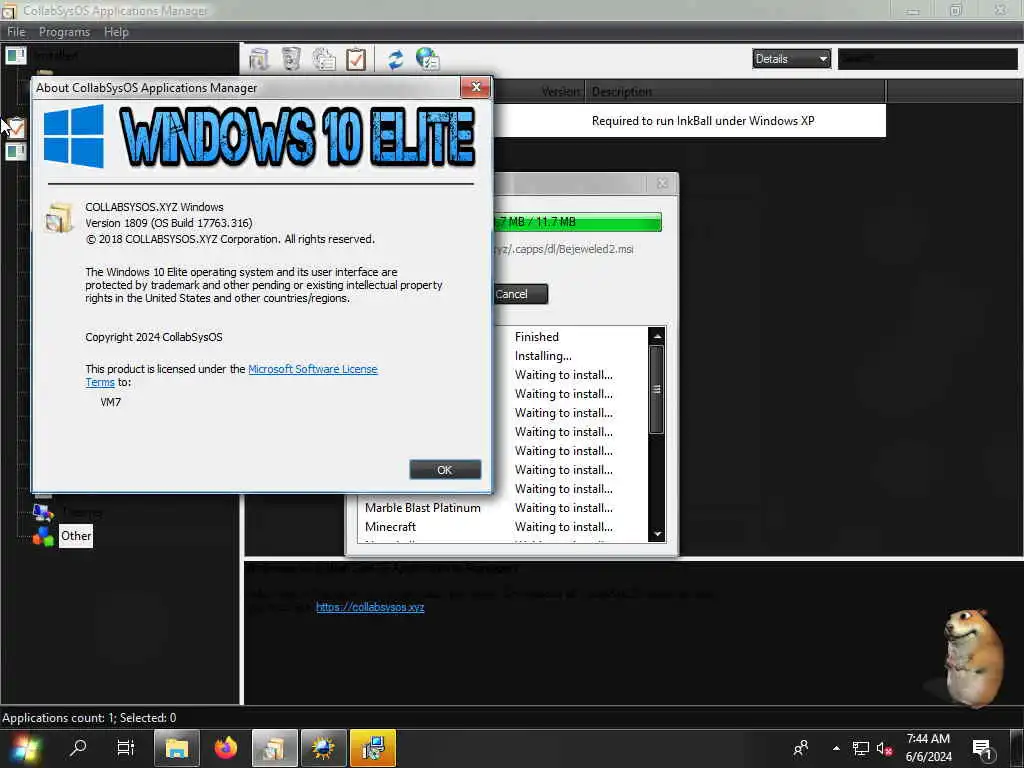Click the Description column header
1024x768 pixels.
735,92
